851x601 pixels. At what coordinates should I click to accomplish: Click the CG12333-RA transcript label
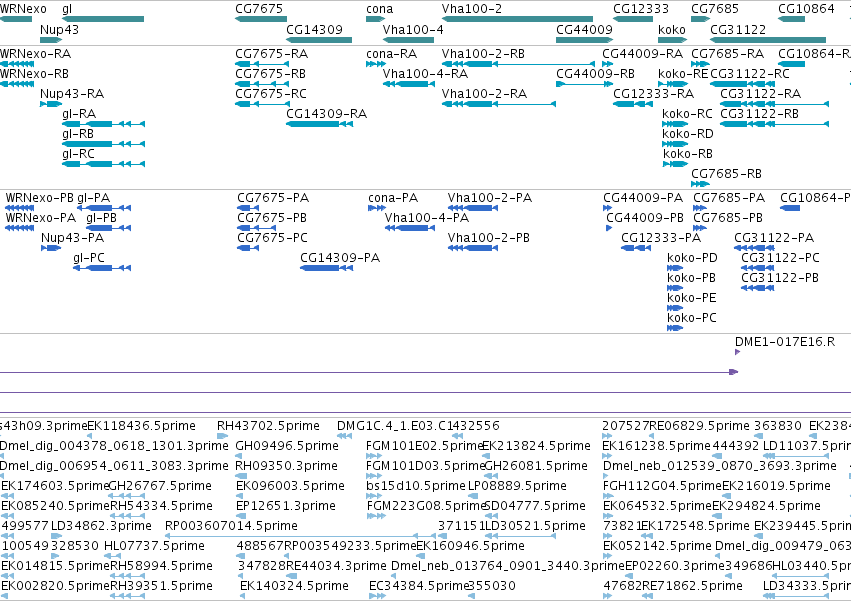(x=653, y=94)
